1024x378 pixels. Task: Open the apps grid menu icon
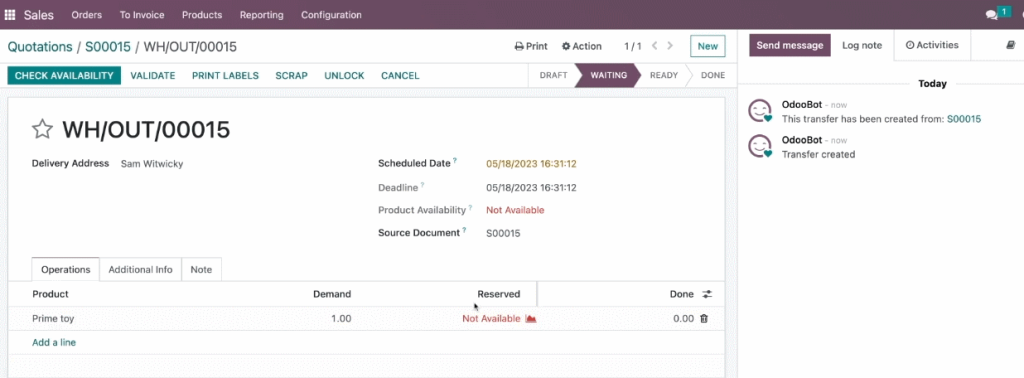[10, 14]
